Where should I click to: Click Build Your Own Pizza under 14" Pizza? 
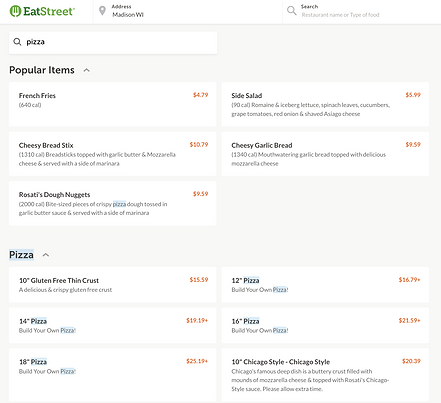[47, 331]
